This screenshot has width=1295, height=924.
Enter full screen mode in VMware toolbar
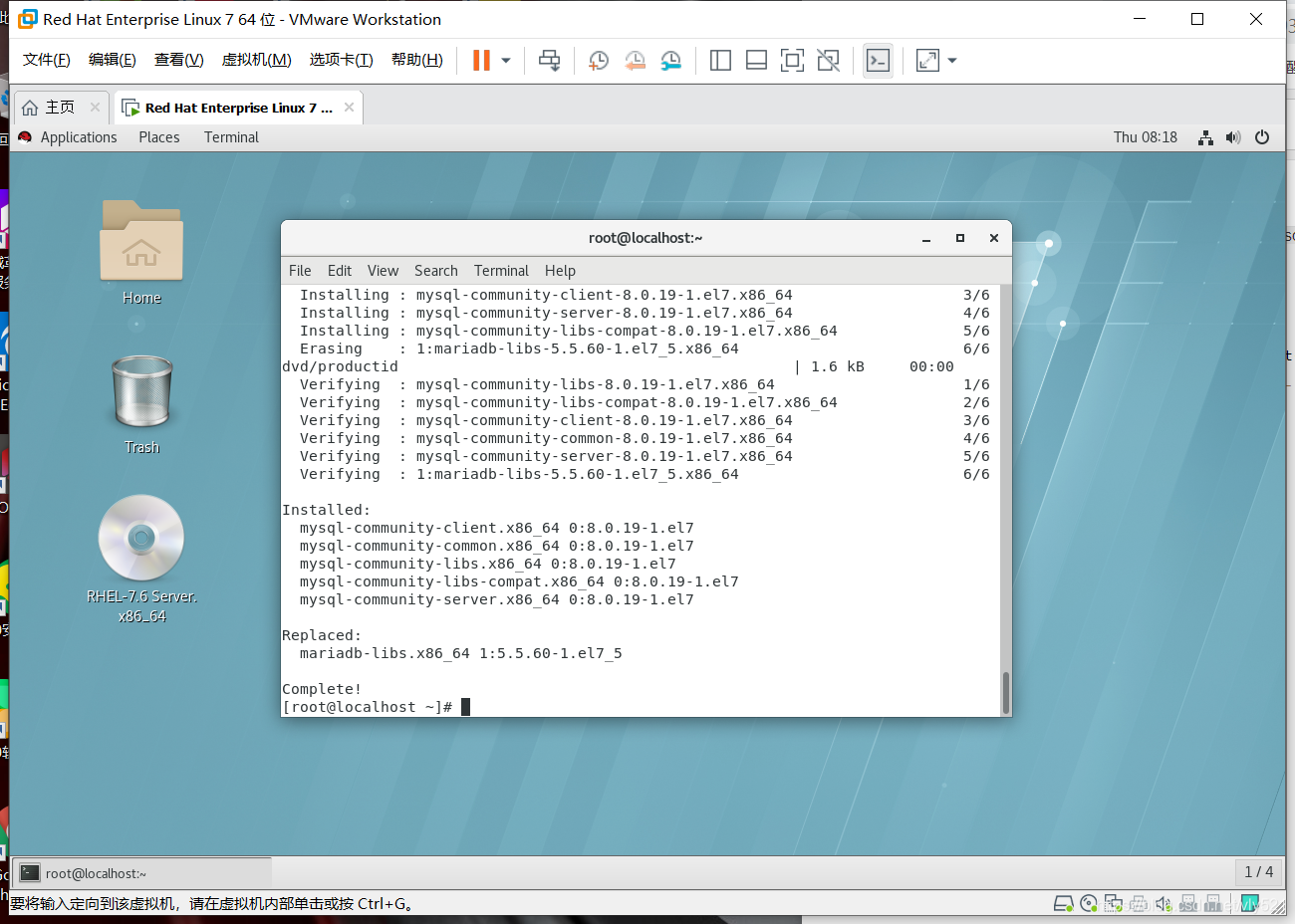(792, 61)
